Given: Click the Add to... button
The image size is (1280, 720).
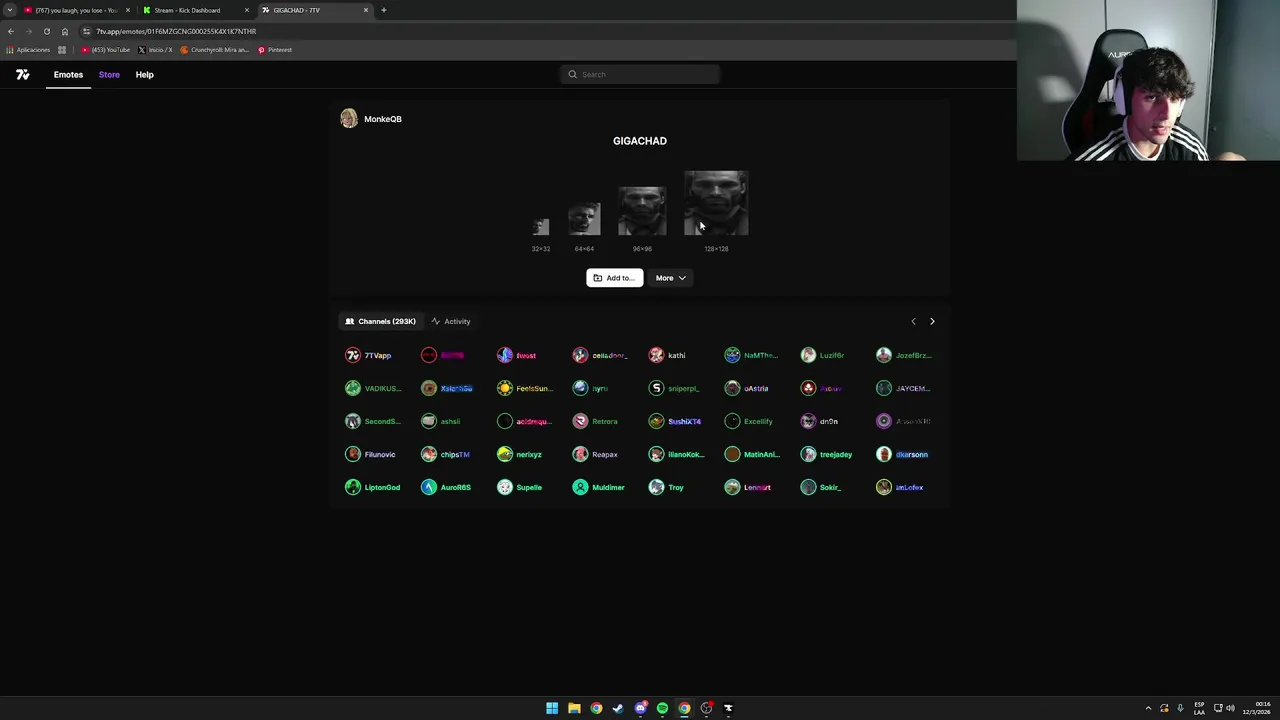Looking at the screenshot, I should (x=614, y=278).
